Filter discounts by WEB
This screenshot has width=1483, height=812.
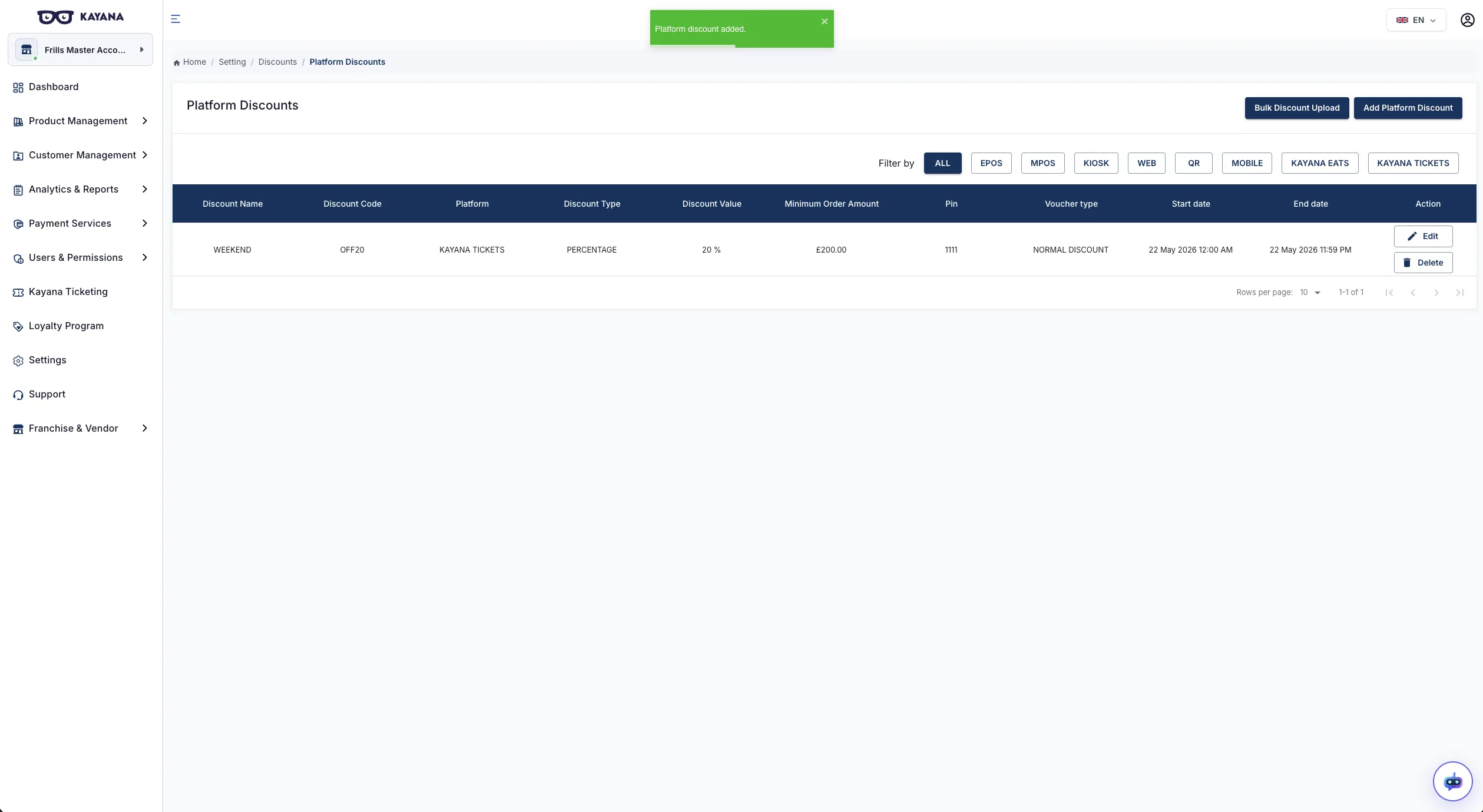pos(1147,163)
